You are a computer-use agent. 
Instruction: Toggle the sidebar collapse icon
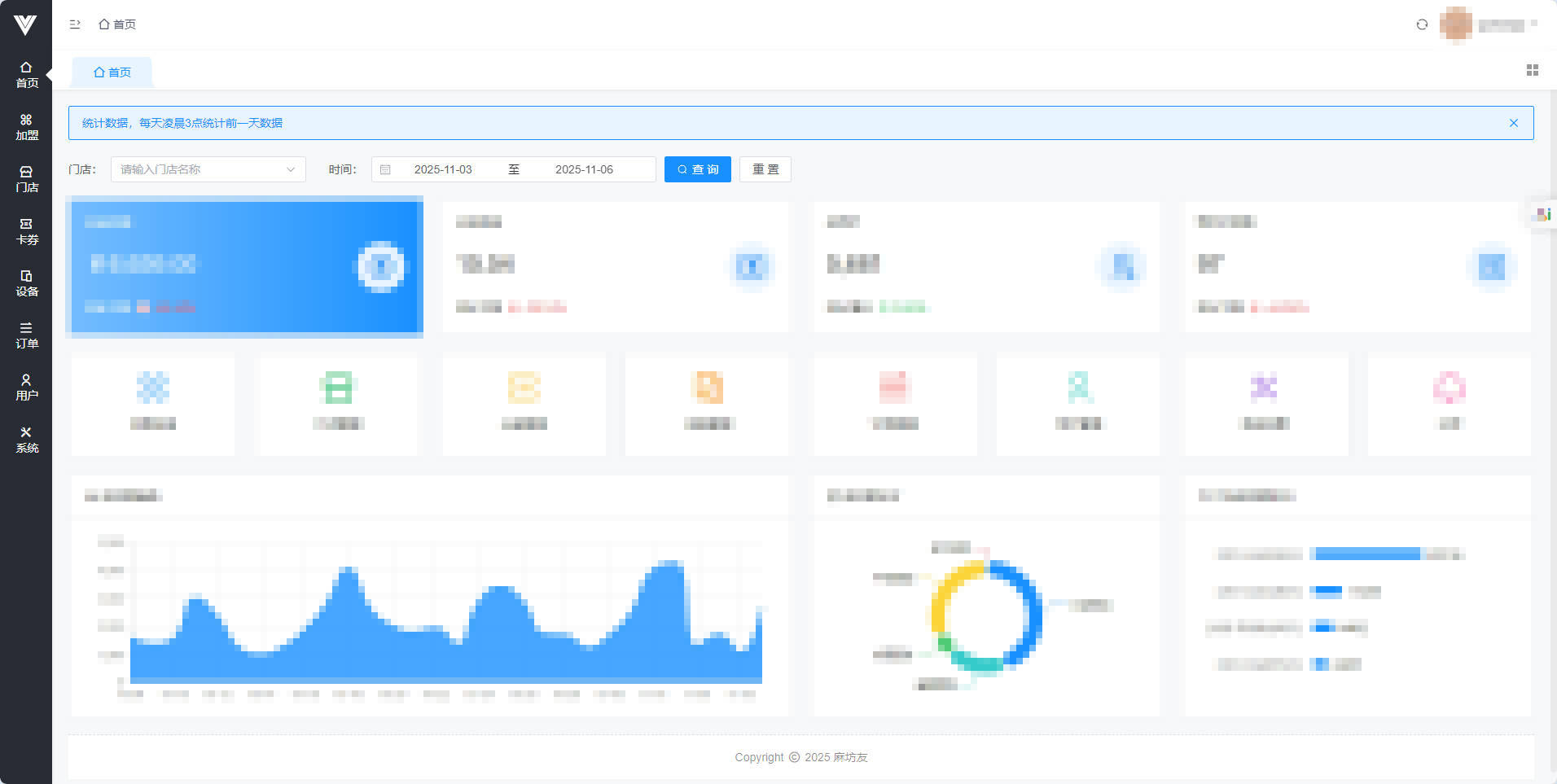[x=75, y=24]
